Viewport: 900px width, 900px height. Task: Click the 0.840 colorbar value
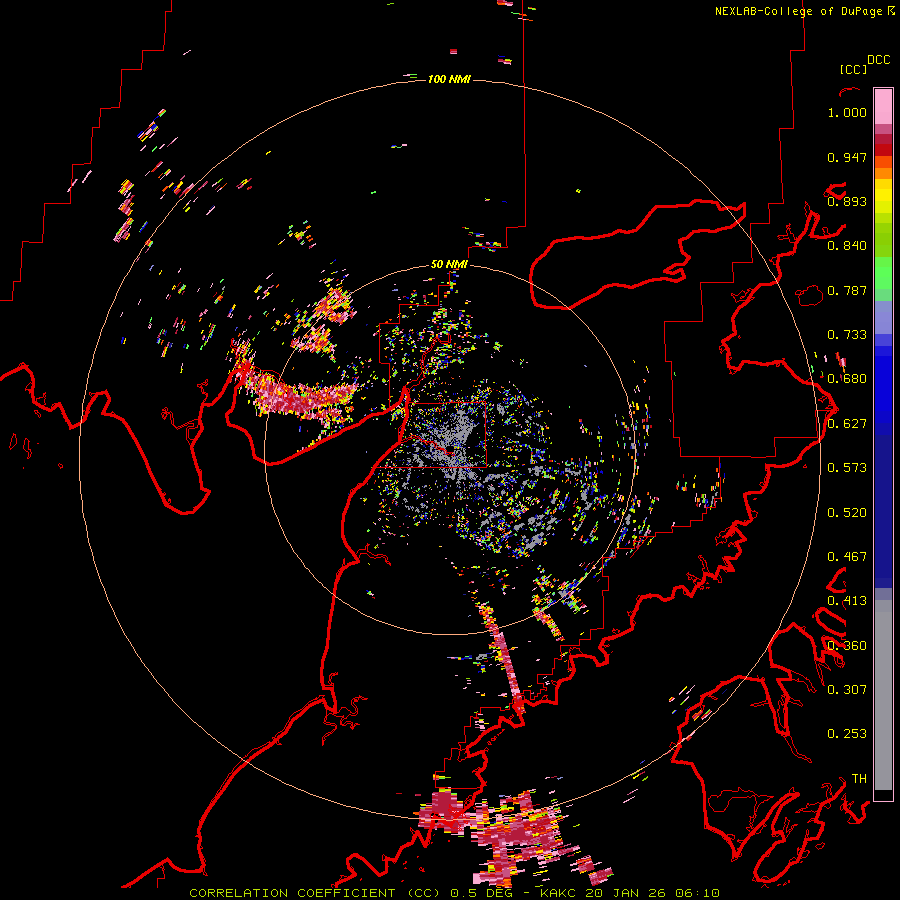tap(847, 246)
